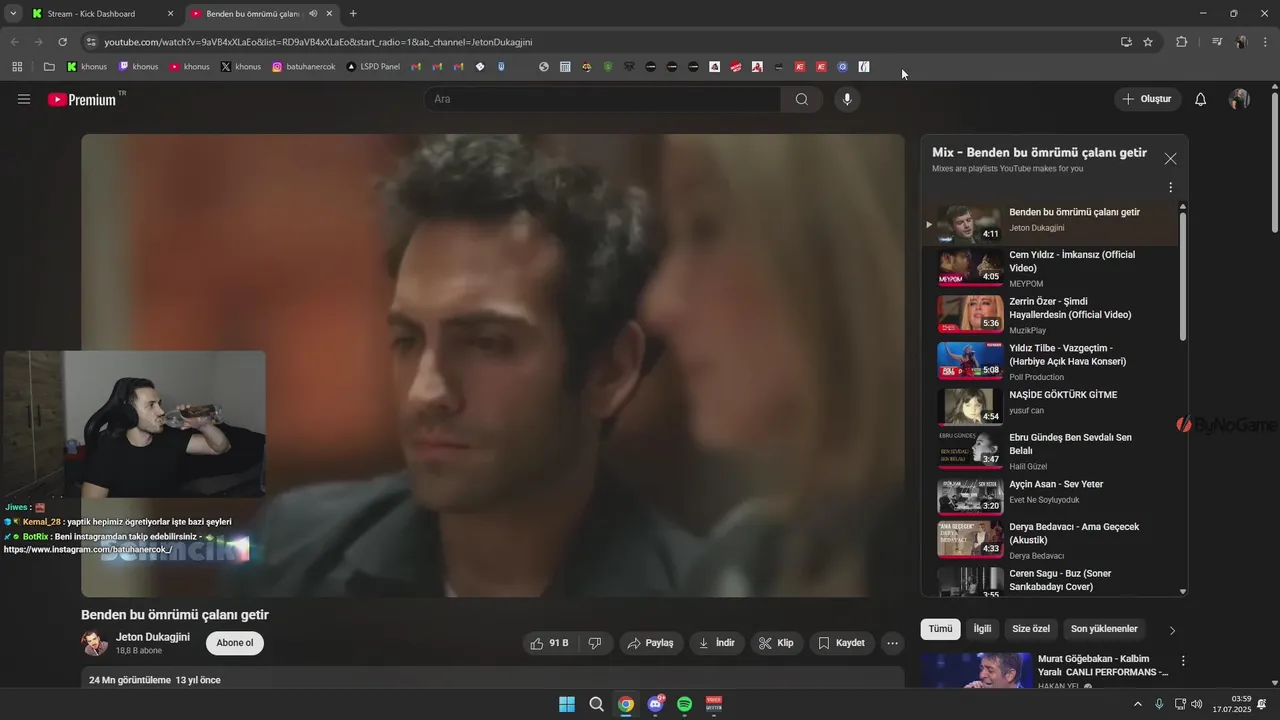Open the YouTube account avatar menu
1280x720 pixels.
click(x=1239, y=99)
